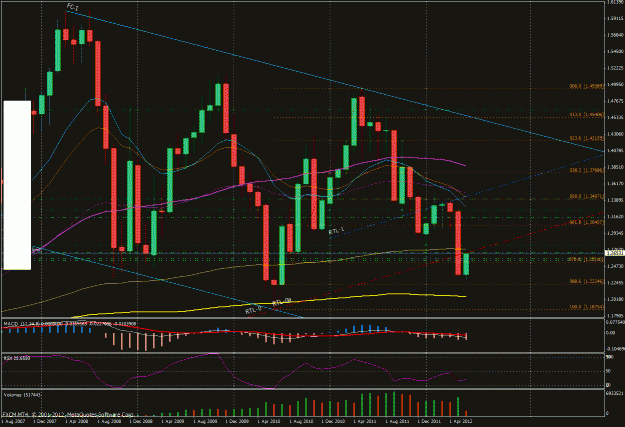Click the 1.38510 price axis label

615,167
